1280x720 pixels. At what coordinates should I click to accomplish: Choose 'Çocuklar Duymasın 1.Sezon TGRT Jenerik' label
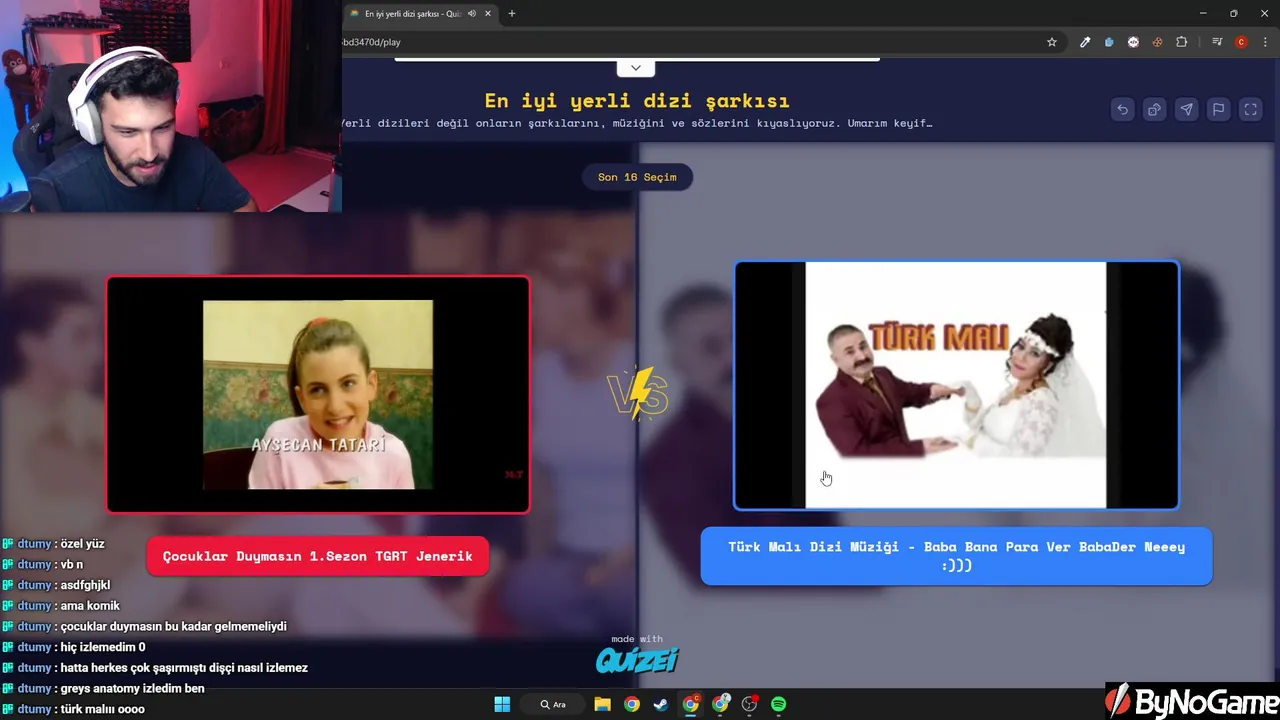coord(318,556)
